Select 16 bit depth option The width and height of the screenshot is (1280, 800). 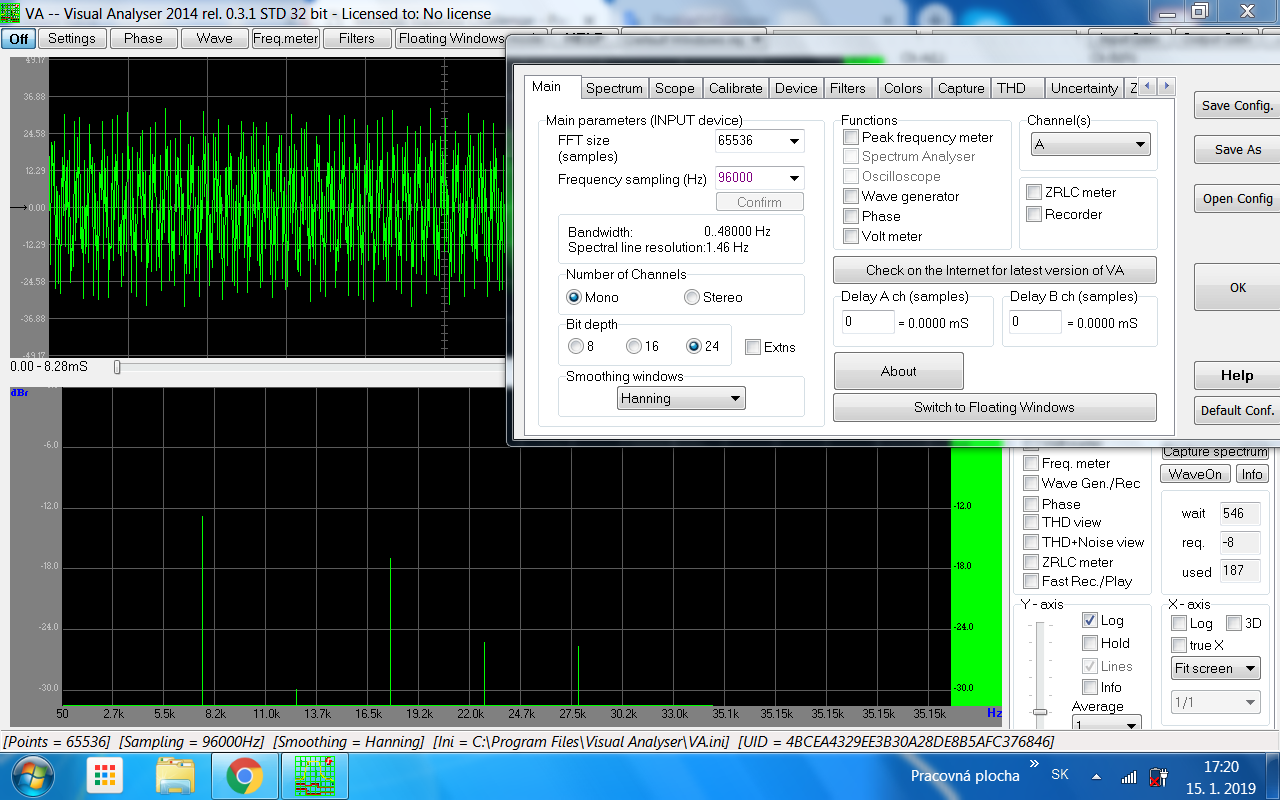[634, 346]
